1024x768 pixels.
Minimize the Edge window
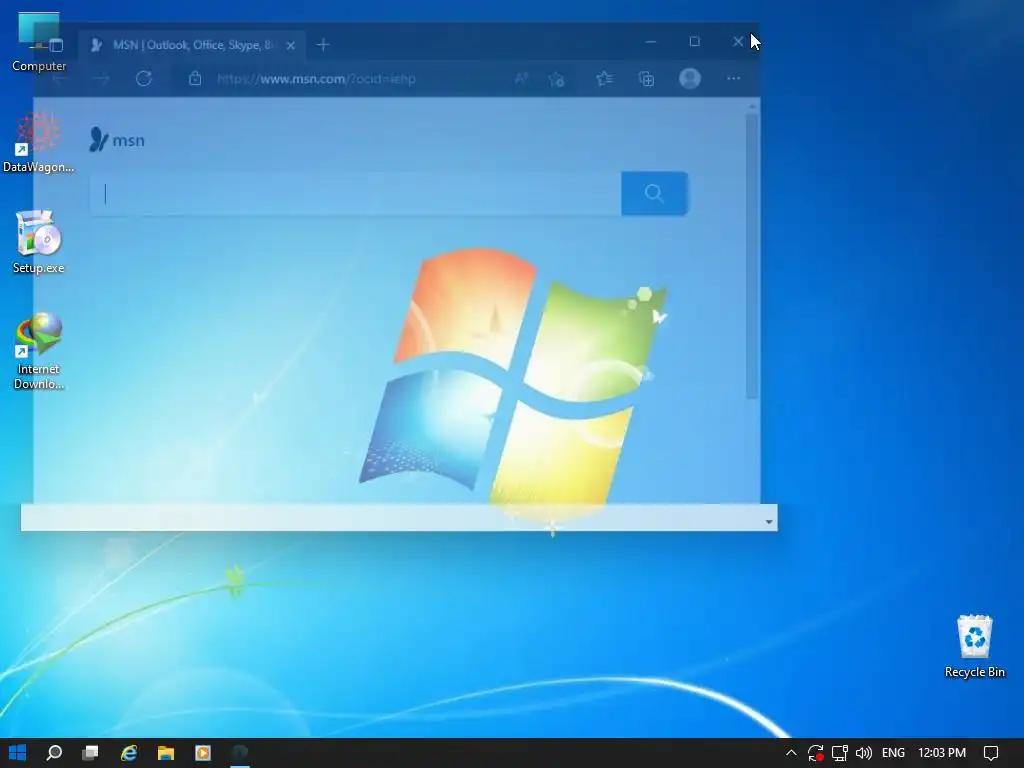click(x=650, y=42)
